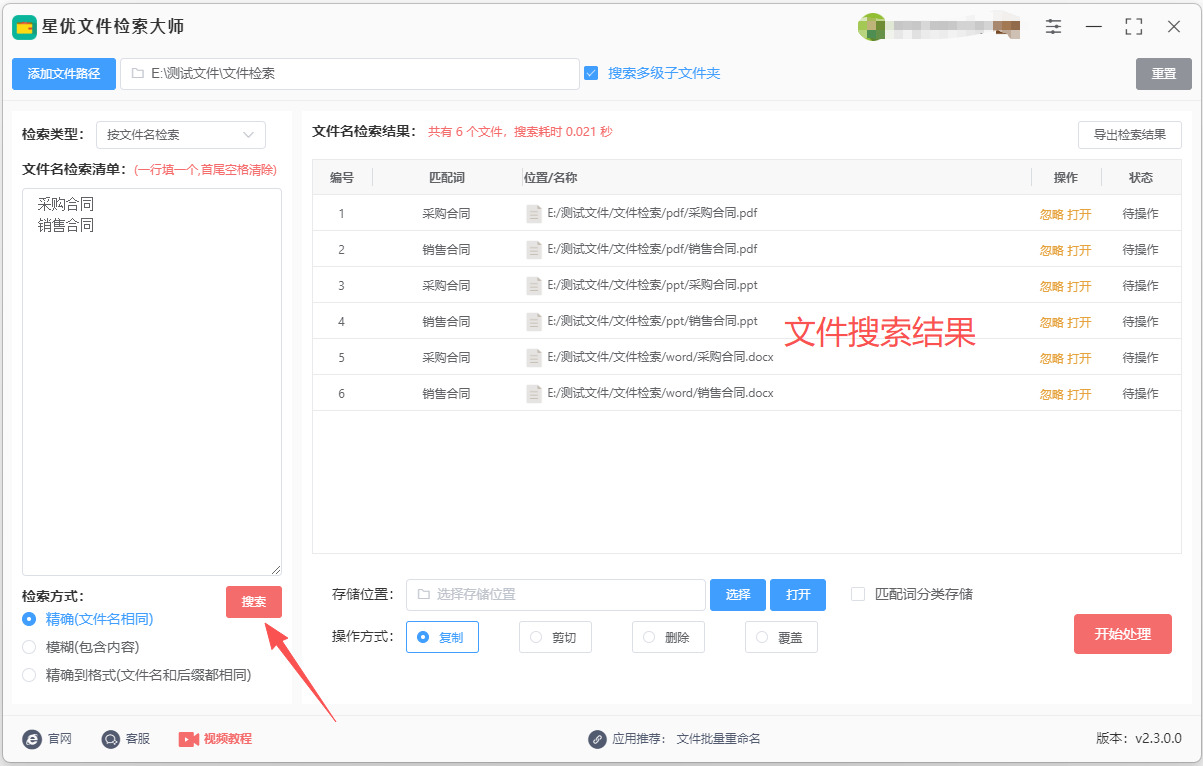The height and width of the screenshot is (766, 1203).
Task: Choose 删除 operation mode
Action: (668, 637)
